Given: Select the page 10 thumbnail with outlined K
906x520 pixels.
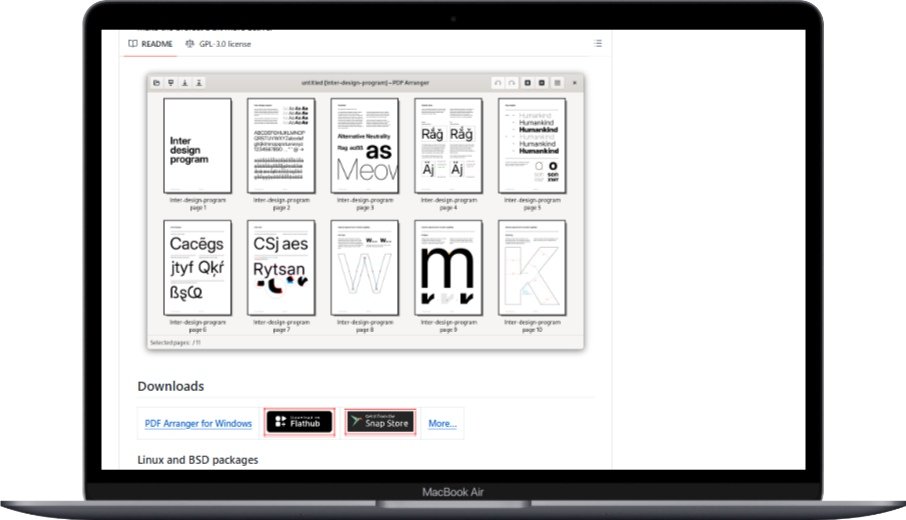Looking at the screenshot, I should click(x=532, y=268).
